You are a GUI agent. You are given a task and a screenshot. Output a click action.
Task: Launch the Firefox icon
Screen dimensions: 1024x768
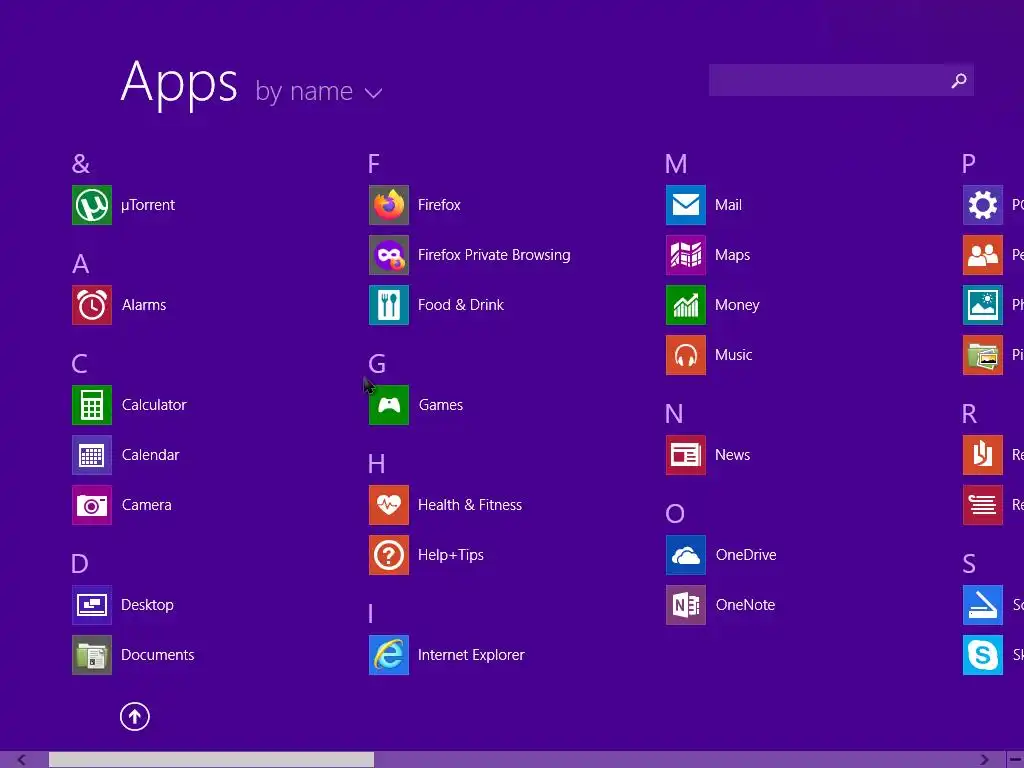pos(389,205)
